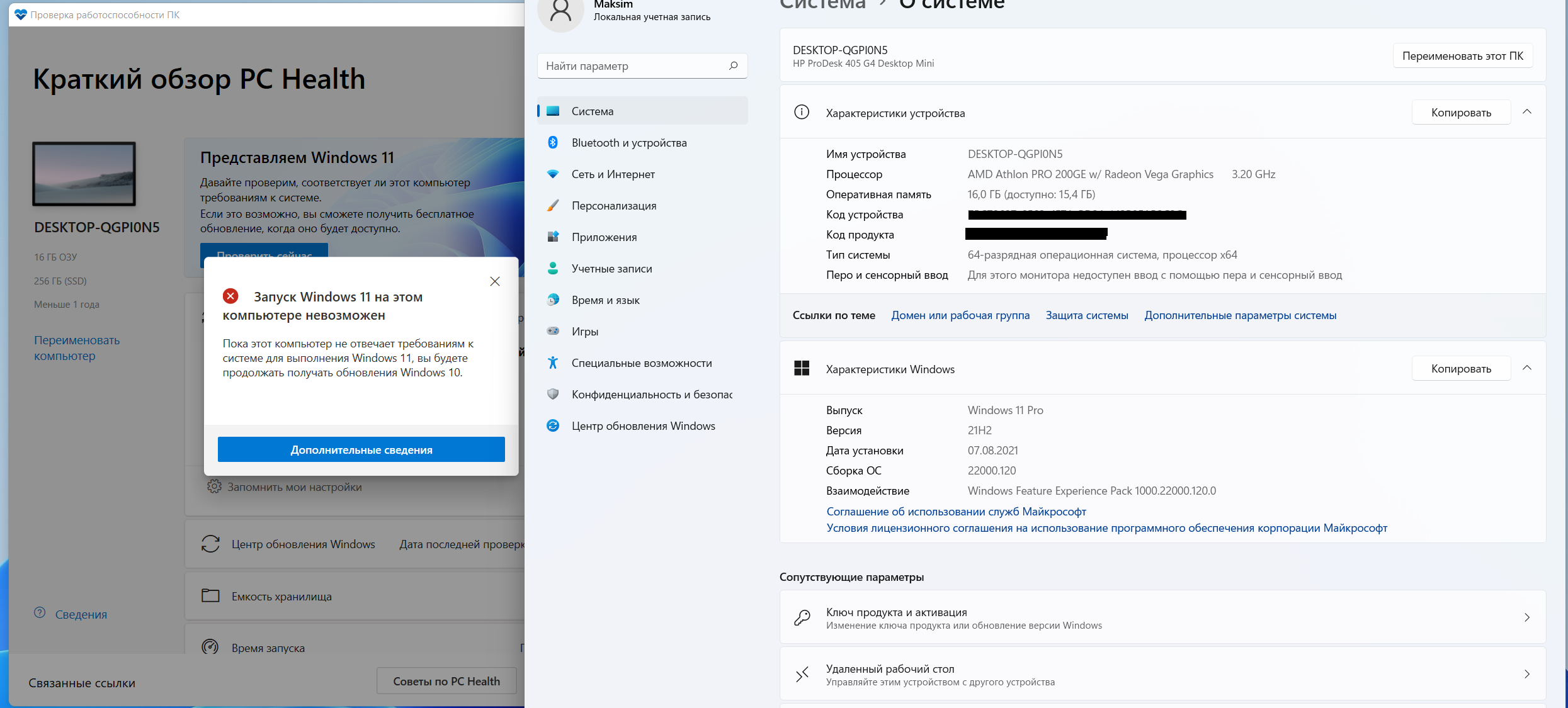Go to Сеть и Интернет

coord(642,174)
